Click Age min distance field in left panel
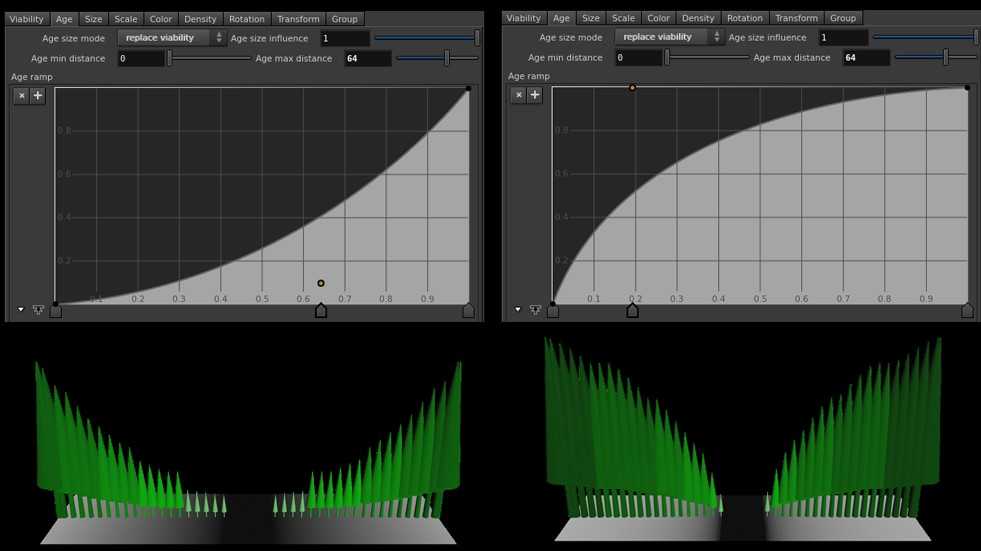Image resolution: width=981 pixels, height=551 pixels. (141, 58)
